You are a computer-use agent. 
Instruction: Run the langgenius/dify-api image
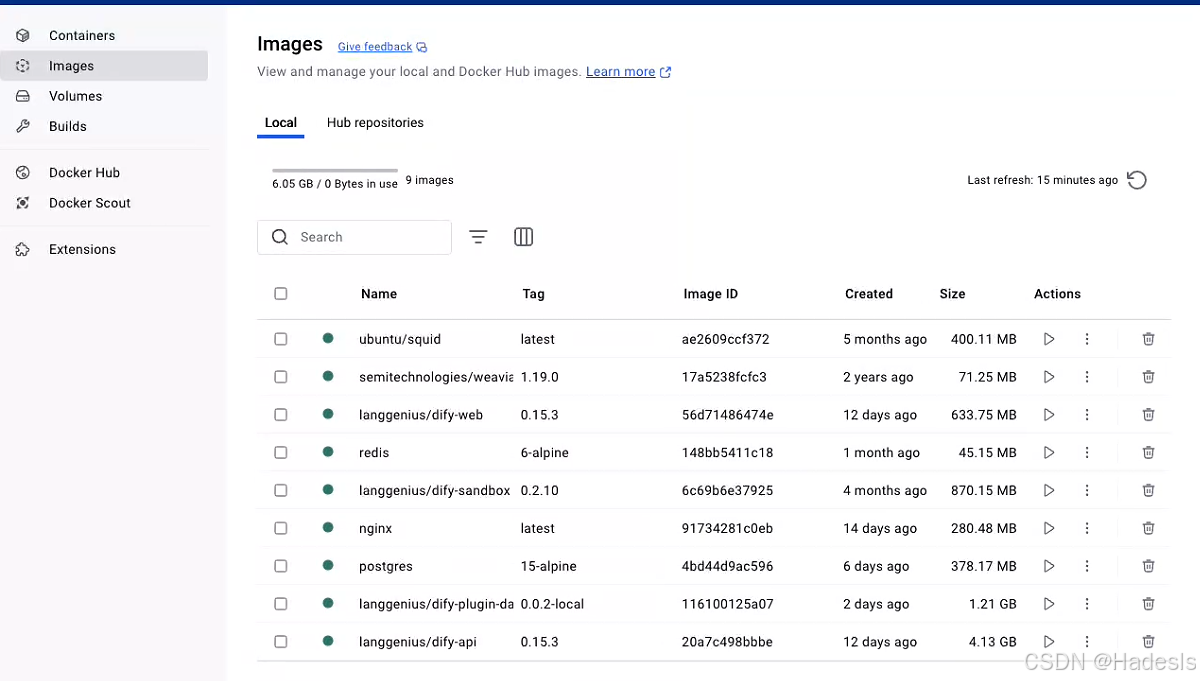(1049, 642)
